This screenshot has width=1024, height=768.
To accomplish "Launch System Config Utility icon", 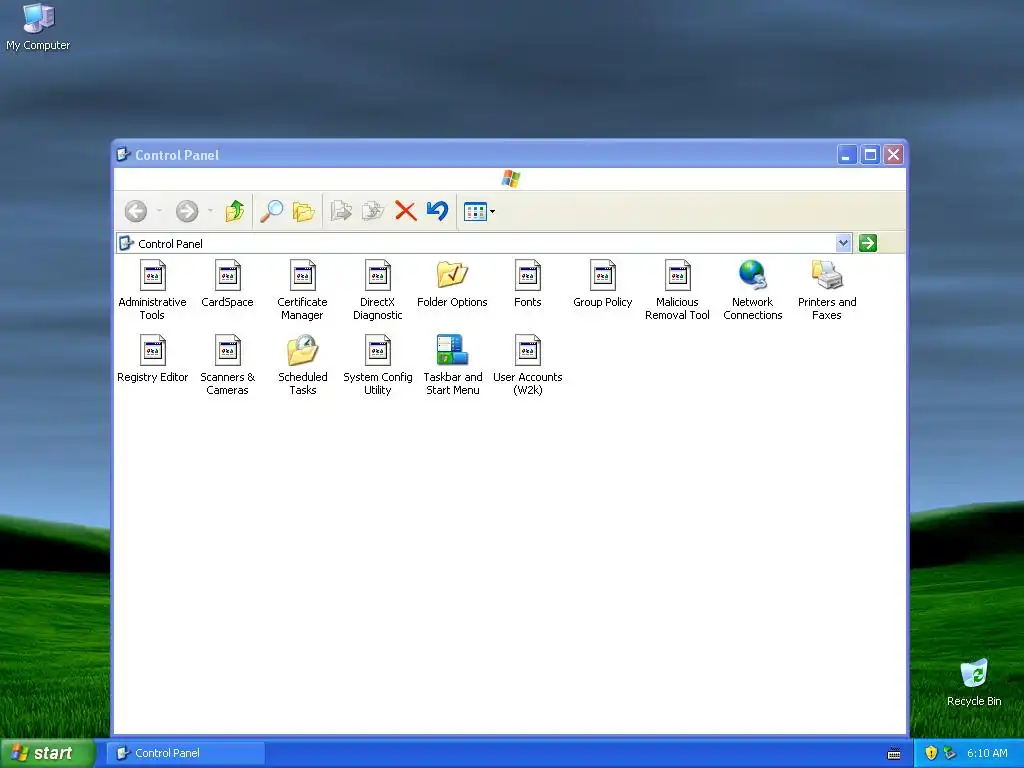I will pos(377,351).
